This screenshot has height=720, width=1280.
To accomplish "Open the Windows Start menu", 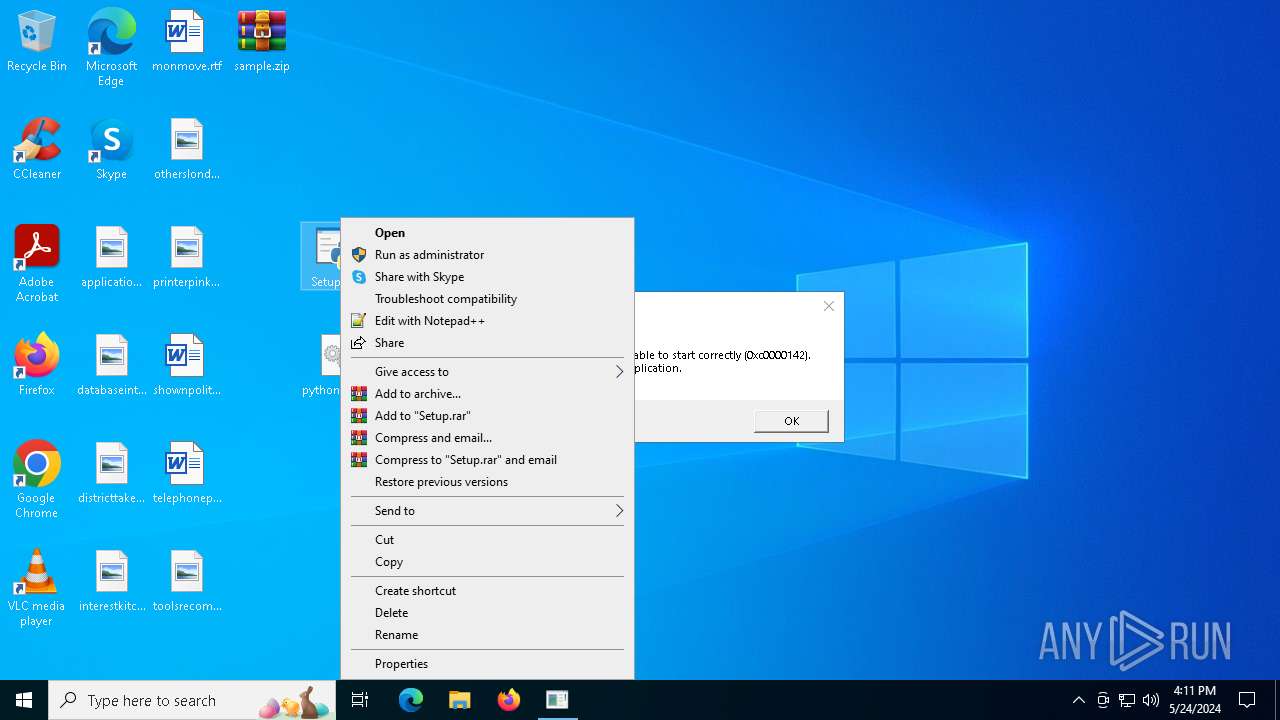I will coord(24,700).
